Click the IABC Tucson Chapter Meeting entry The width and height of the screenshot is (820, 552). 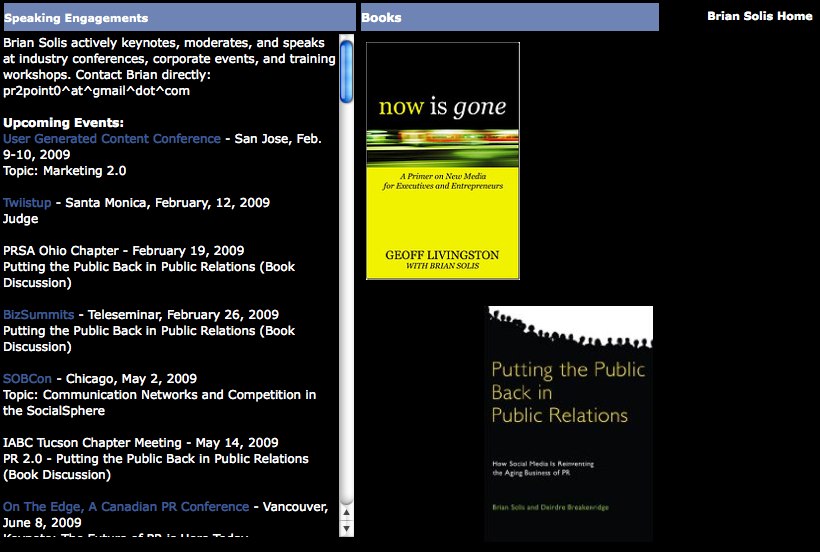[x=141, y=443]
